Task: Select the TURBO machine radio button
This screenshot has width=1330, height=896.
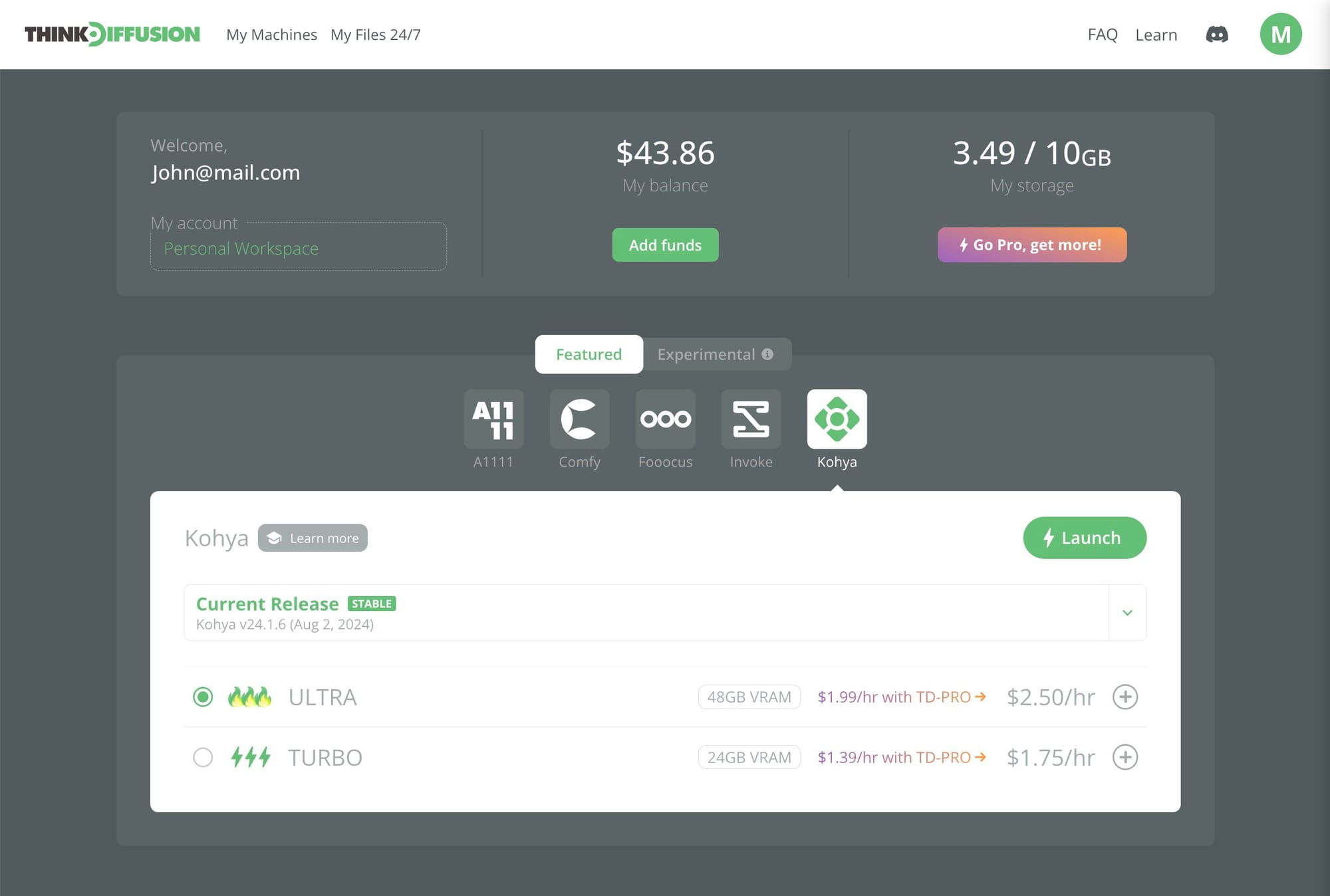Action: pyautogui.click(x=203, y=757)
